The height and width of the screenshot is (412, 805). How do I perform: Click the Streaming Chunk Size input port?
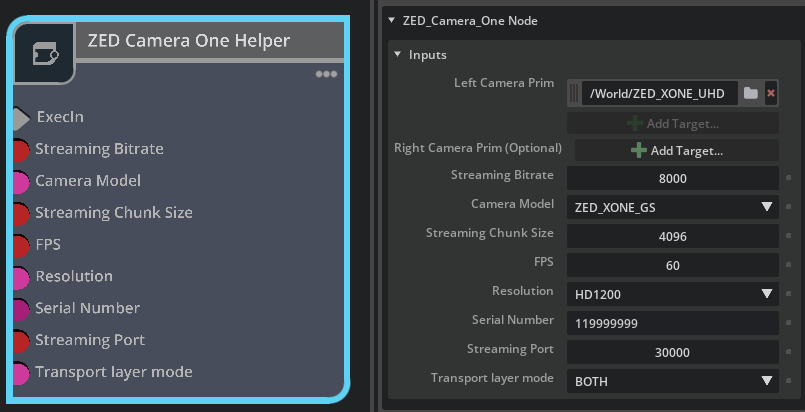point(21,213)
